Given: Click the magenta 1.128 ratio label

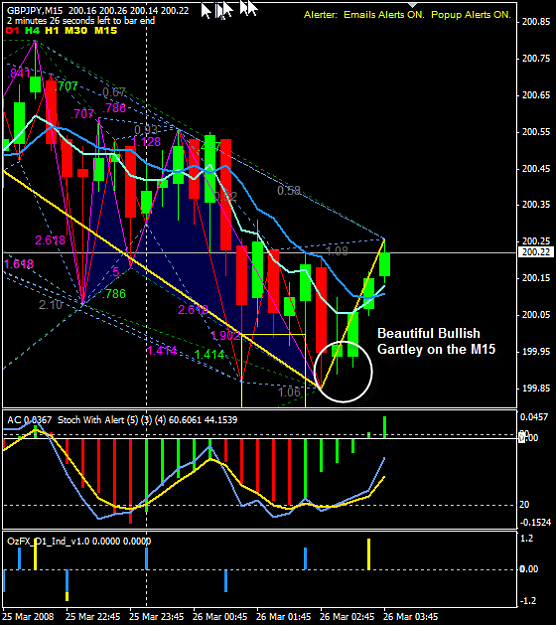Looking at the screenshot, I should click(146, 142).
